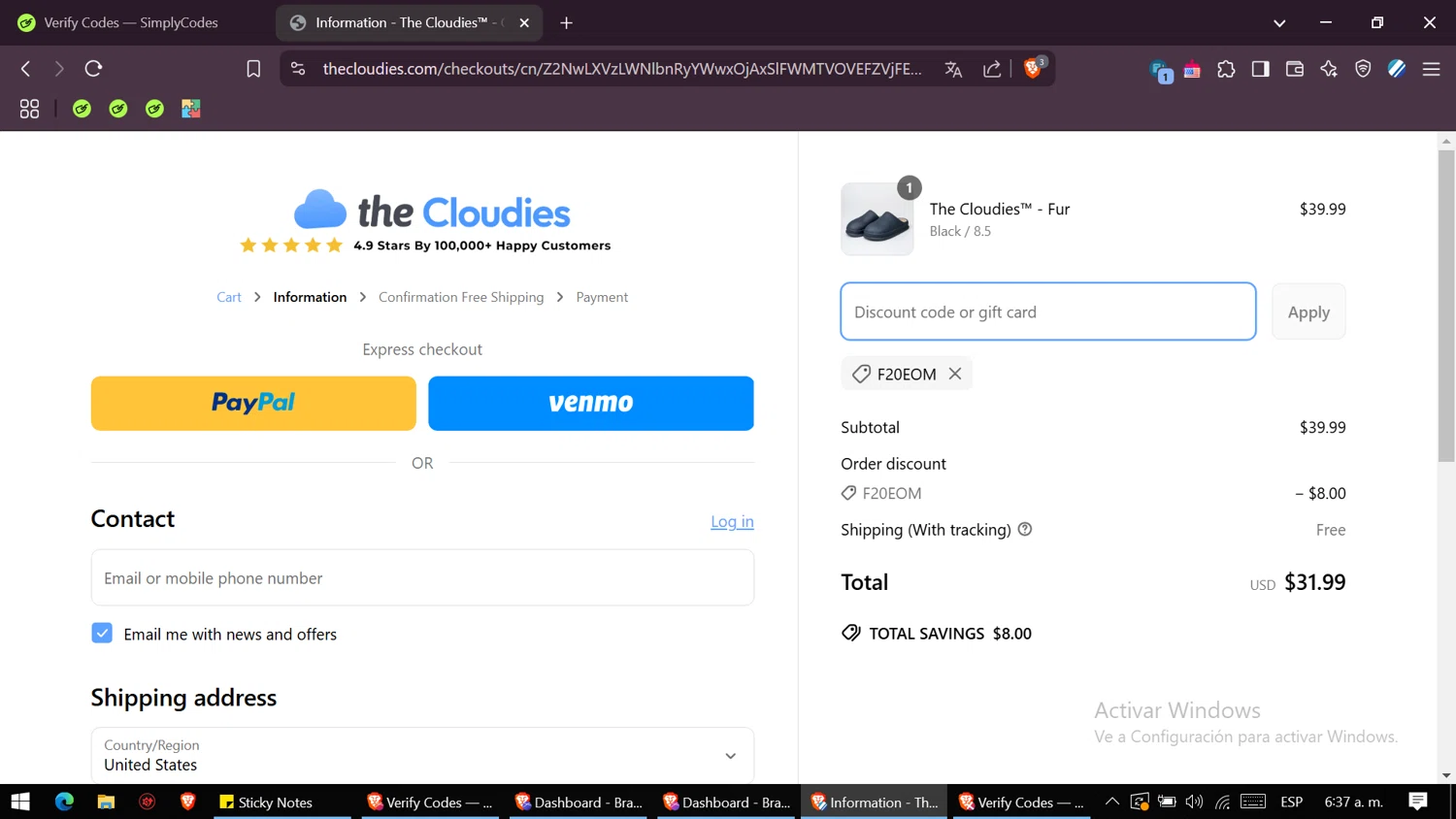
Task: Click the translate page icon
Action: [953, 69]
